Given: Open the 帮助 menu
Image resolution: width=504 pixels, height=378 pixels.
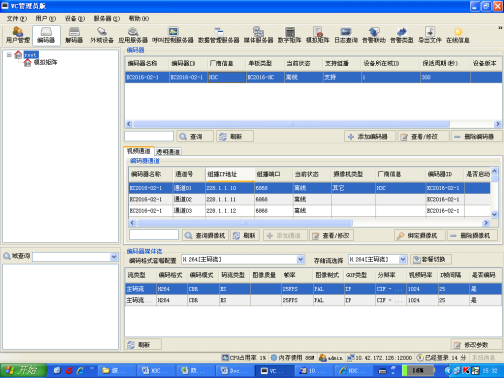Looking at the screenshot, I should (x=139, y=18).
